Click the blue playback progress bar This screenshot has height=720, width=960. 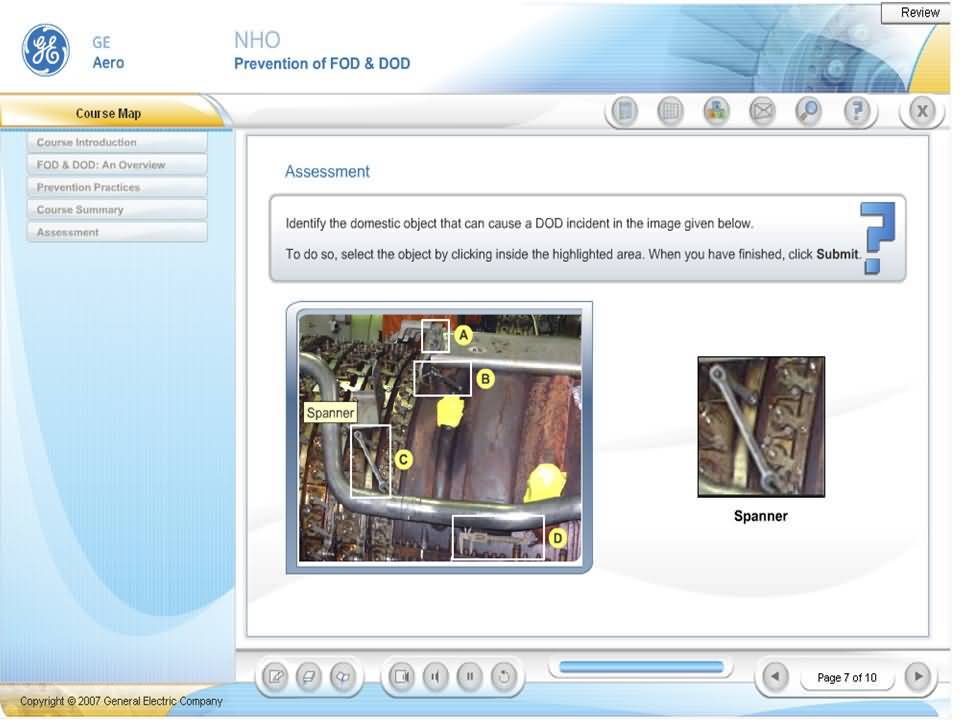640,667
